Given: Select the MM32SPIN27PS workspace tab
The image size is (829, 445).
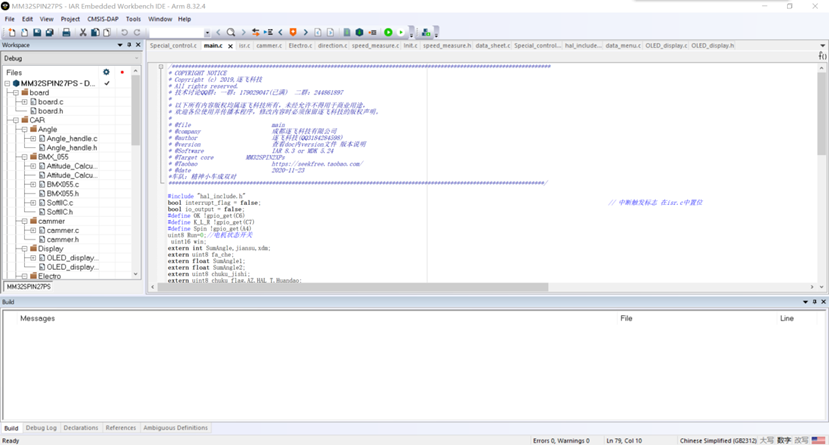Looking at the screenshot, I should tap(29, 286).
